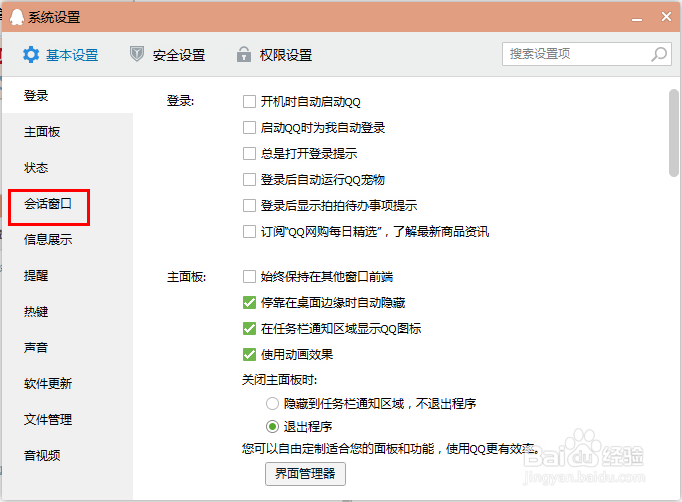Open the 基本设置 tab
The width and height of the screenshot is (682, 502).
[61, 55]
